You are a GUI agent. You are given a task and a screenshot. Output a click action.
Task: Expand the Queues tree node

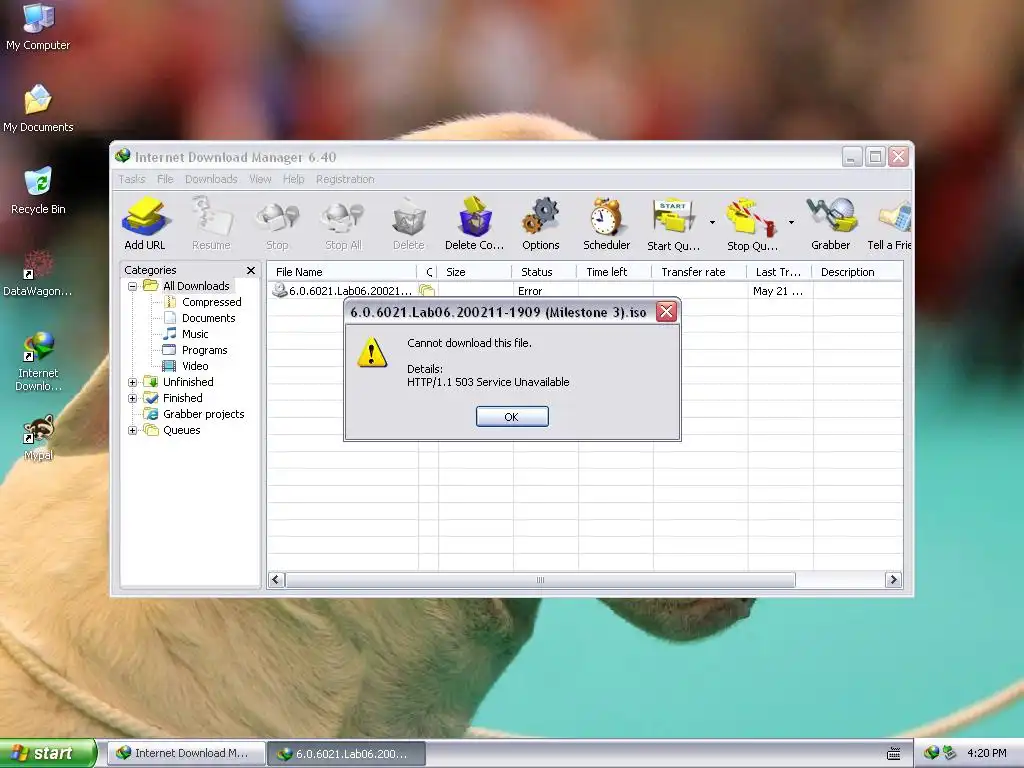pos(133,430)
